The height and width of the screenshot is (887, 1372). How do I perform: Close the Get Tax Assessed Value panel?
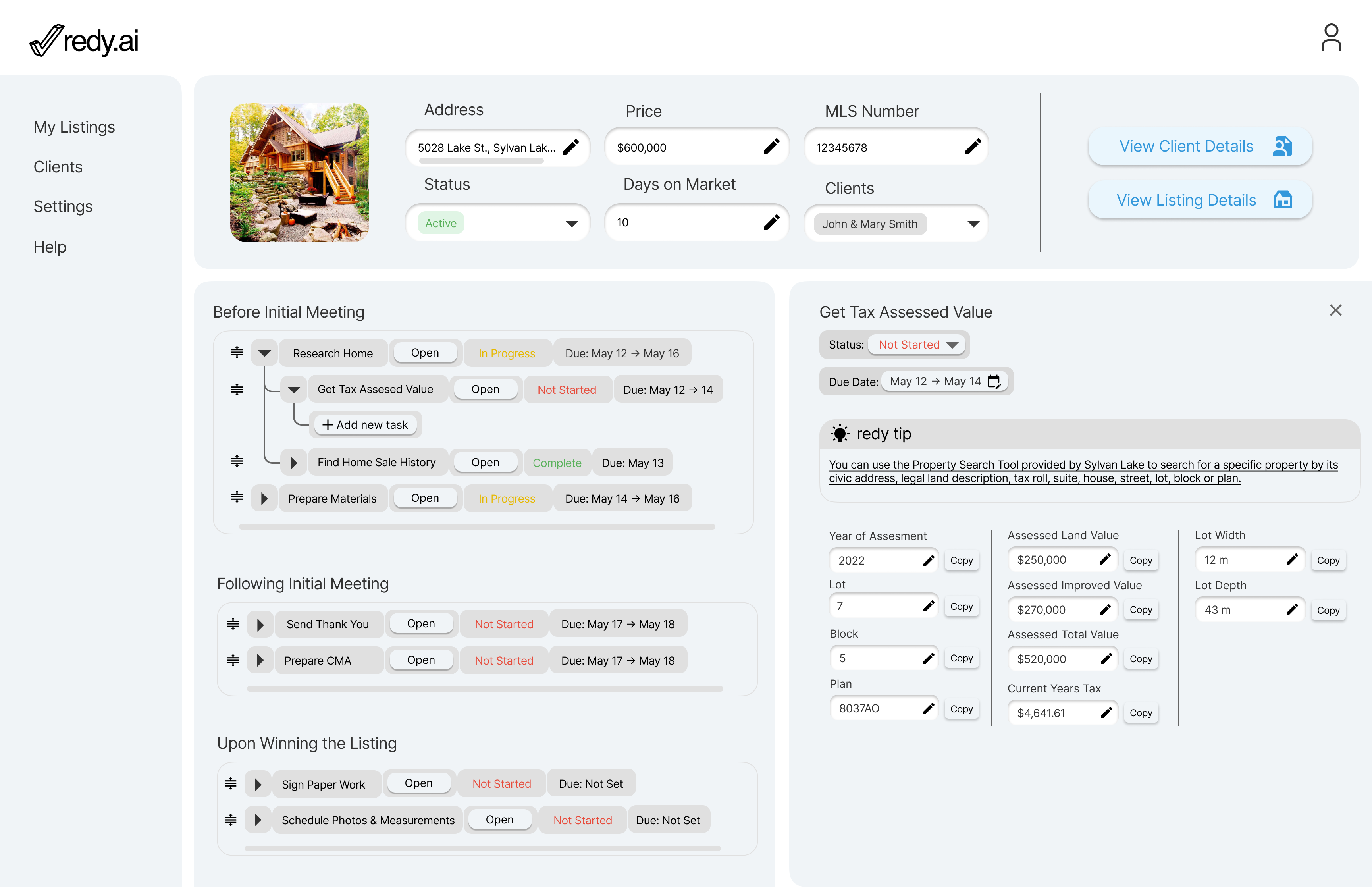1336,310
